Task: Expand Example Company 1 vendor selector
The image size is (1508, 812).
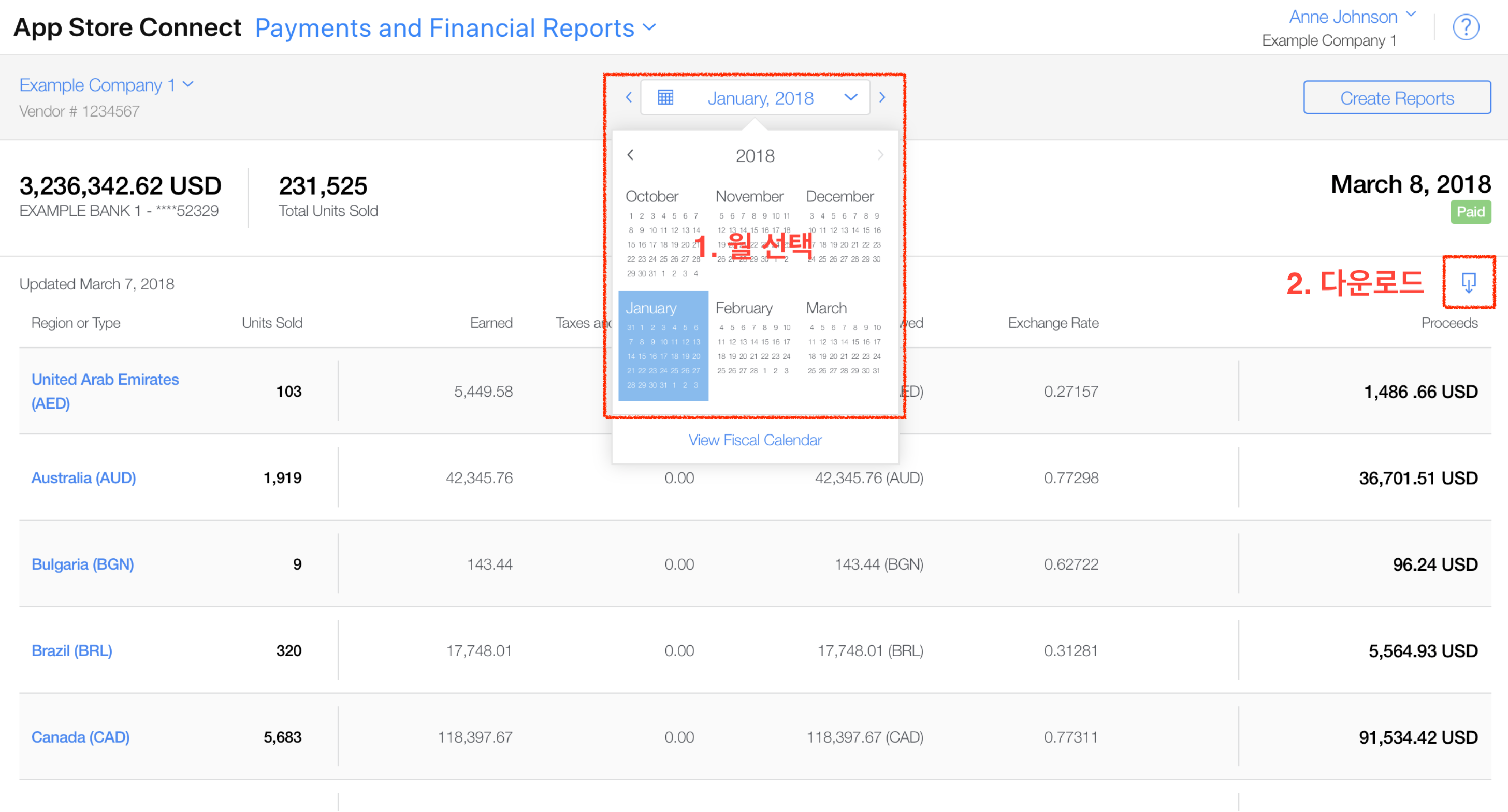Action: pyautogui.click(x=106, y=85)
